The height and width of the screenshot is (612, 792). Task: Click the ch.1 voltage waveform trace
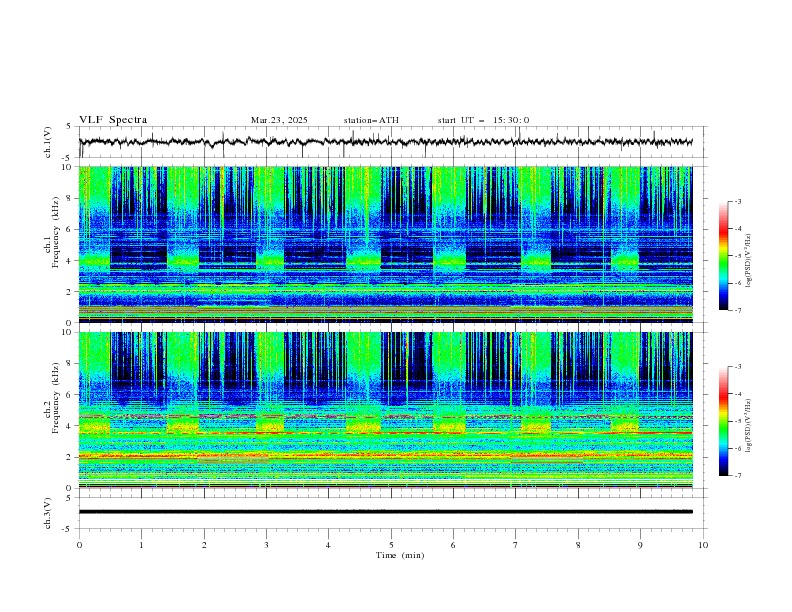click(385, 142)
